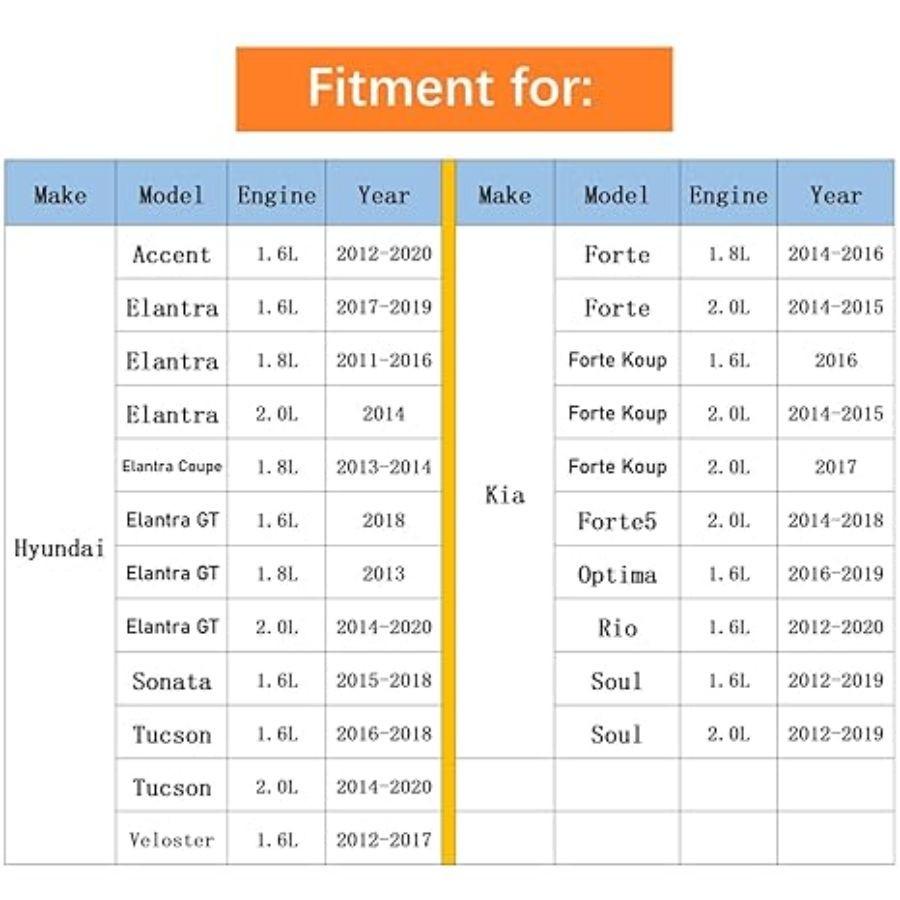Select the Hyundai make cell
Screen dimensions: 900x900
pos(59,548)
